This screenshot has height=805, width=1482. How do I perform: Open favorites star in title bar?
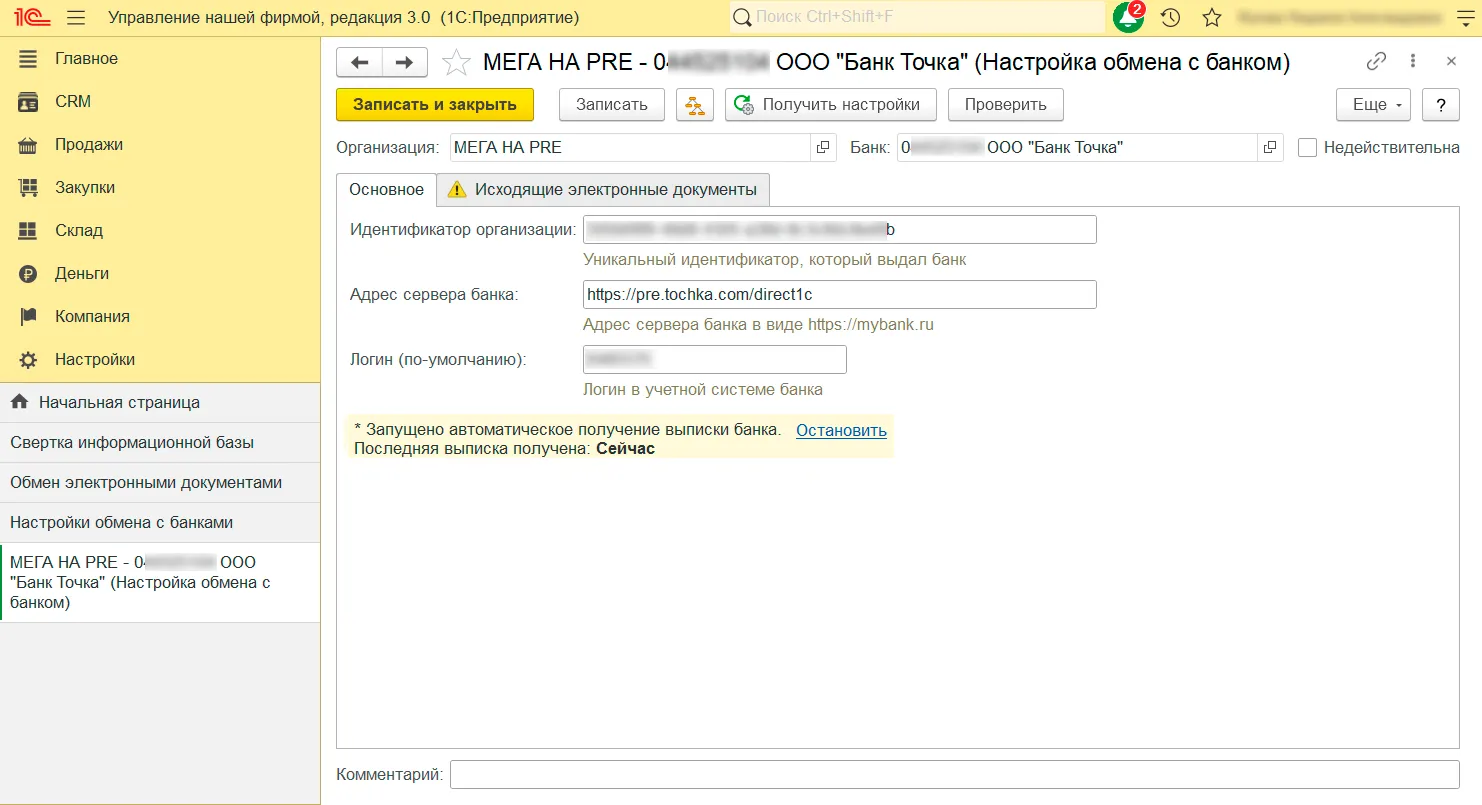click(x=1212, y=17)
